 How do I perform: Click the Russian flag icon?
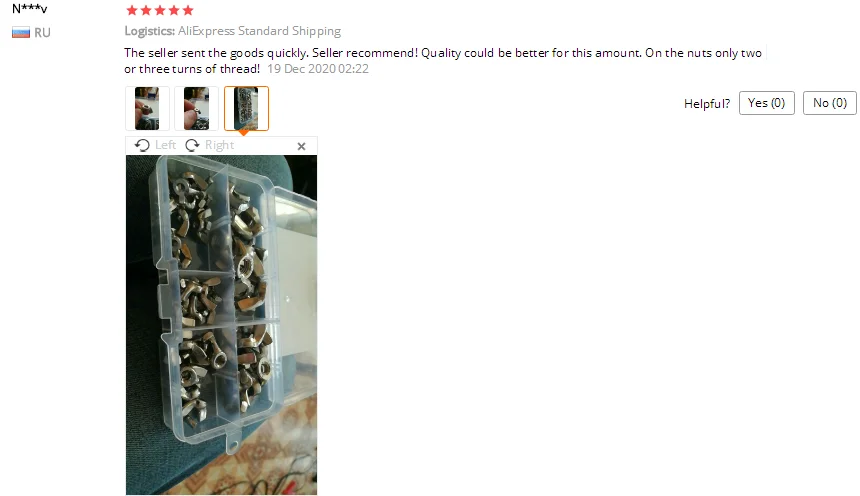[x=21, y=32]
